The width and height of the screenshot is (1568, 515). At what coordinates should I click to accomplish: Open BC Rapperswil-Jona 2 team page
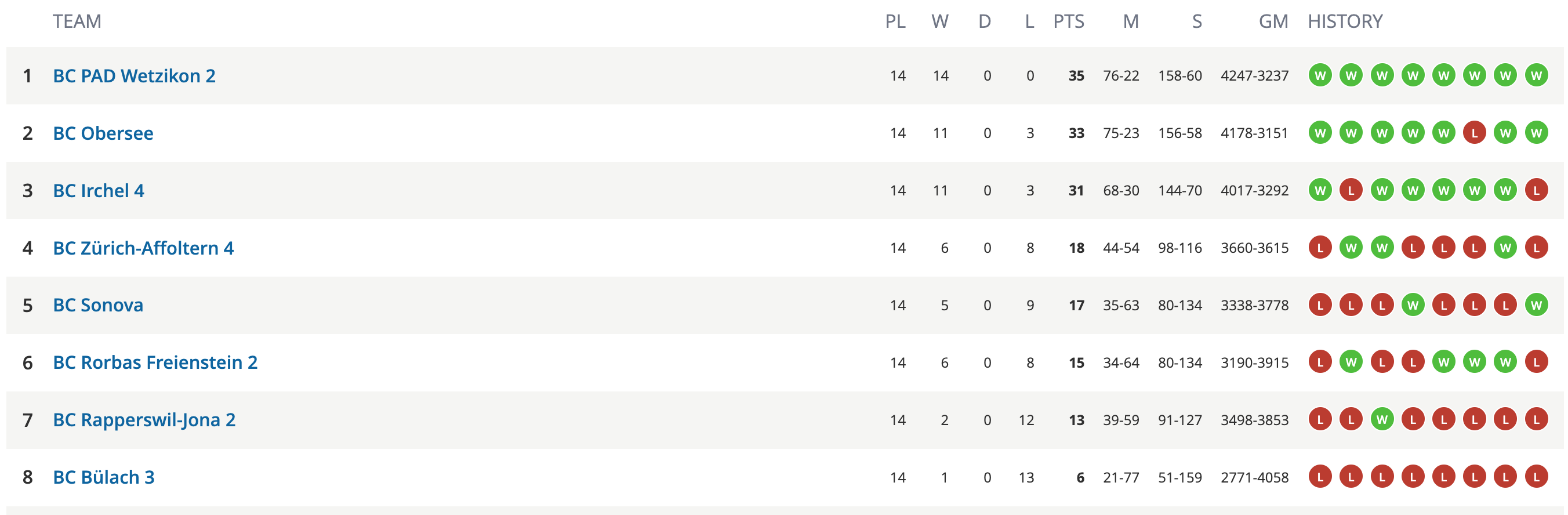(144, 419)
